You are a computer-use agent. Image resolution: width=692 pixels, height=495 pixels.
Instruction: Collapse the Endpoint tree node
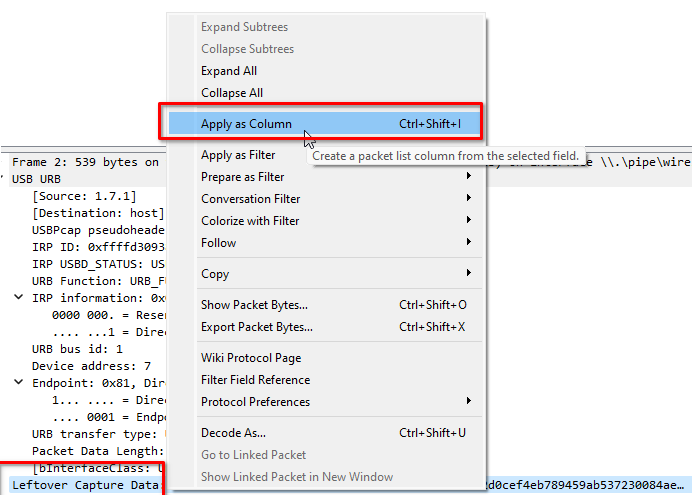pyautogui.click(x=20, y=383)
